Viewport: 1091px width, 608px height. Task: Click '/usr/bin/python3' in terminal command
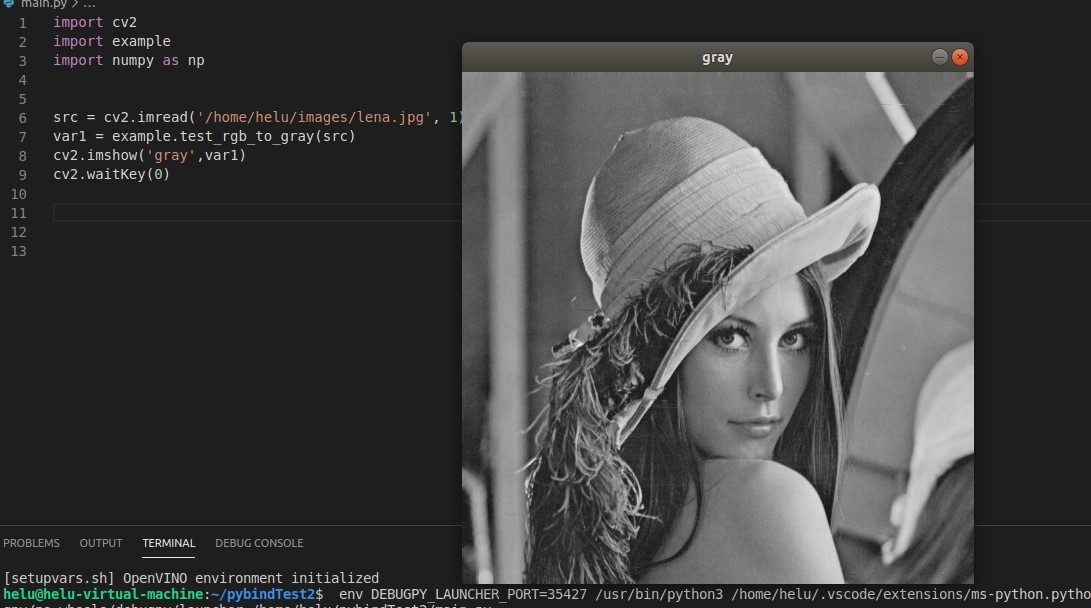[659, 594]
